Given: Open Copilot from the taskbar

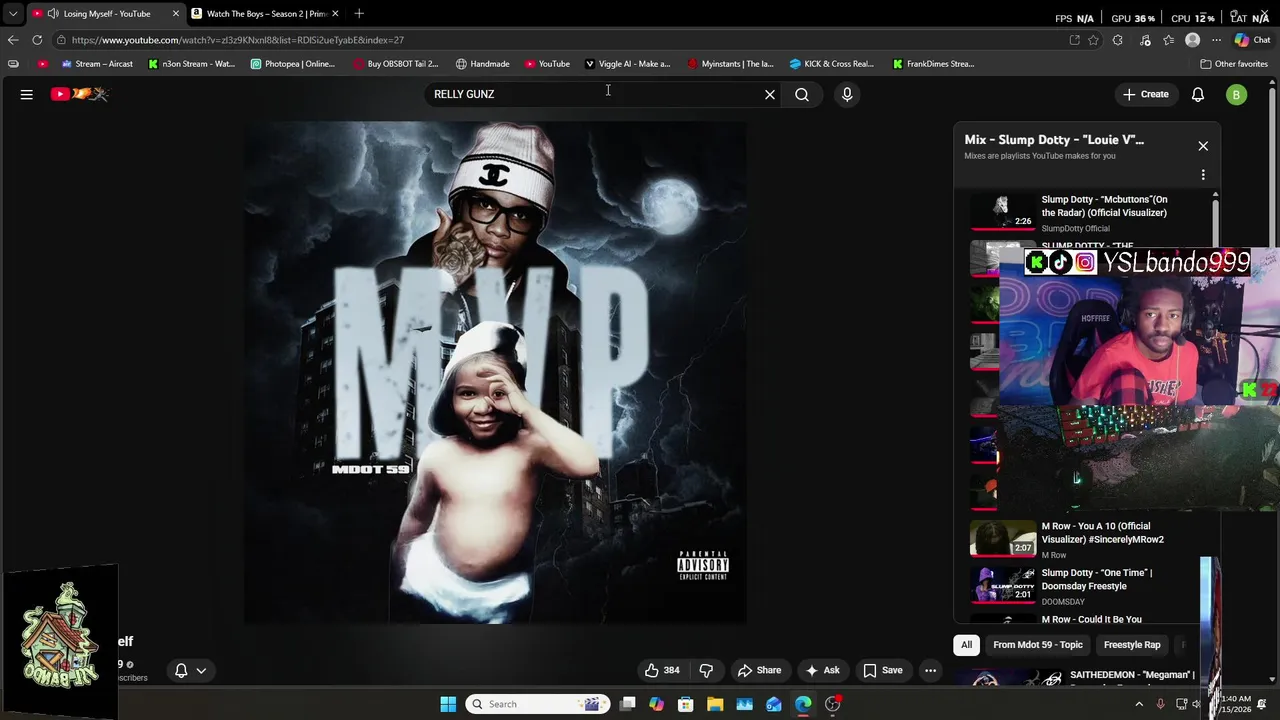Looking at the screenshot, I should pyautogui.click(x=656, y=704).
